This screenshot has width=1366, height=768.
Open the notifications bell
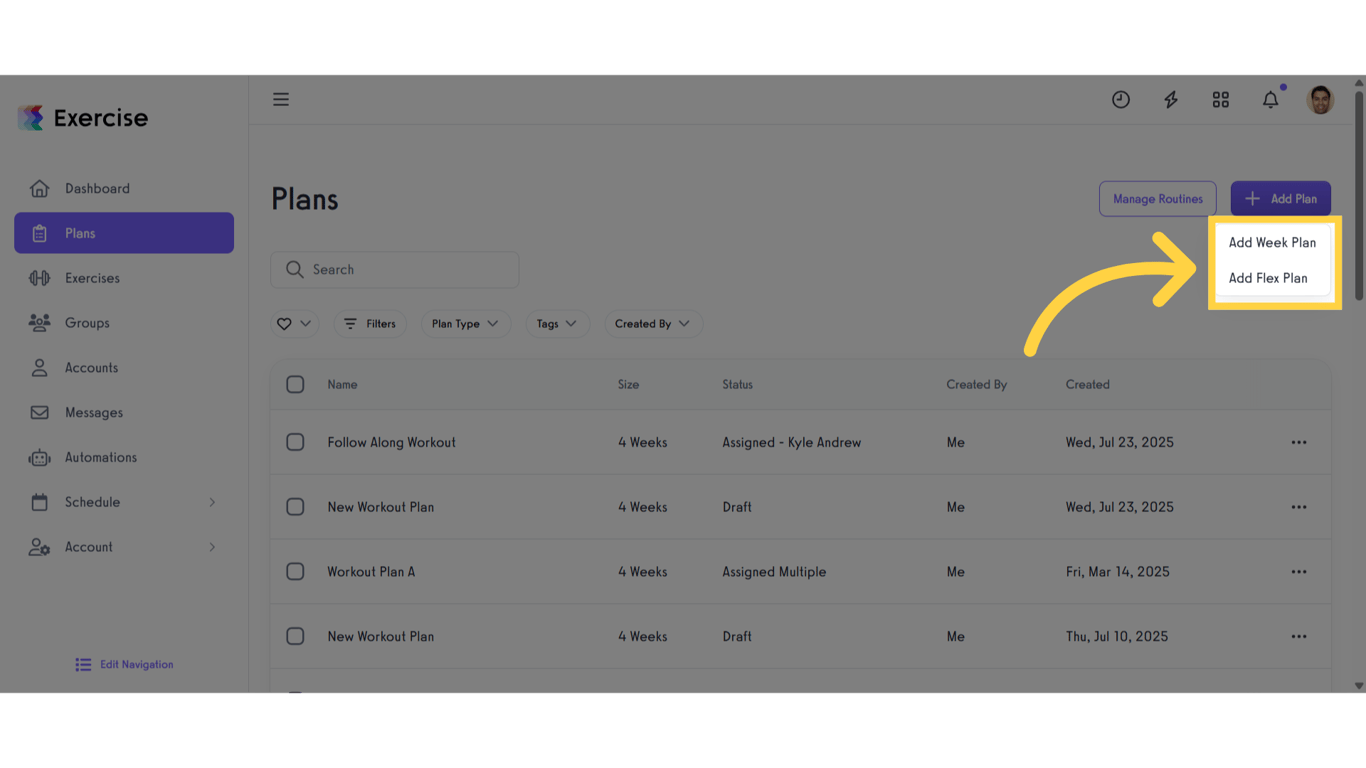coord(1271,99)
